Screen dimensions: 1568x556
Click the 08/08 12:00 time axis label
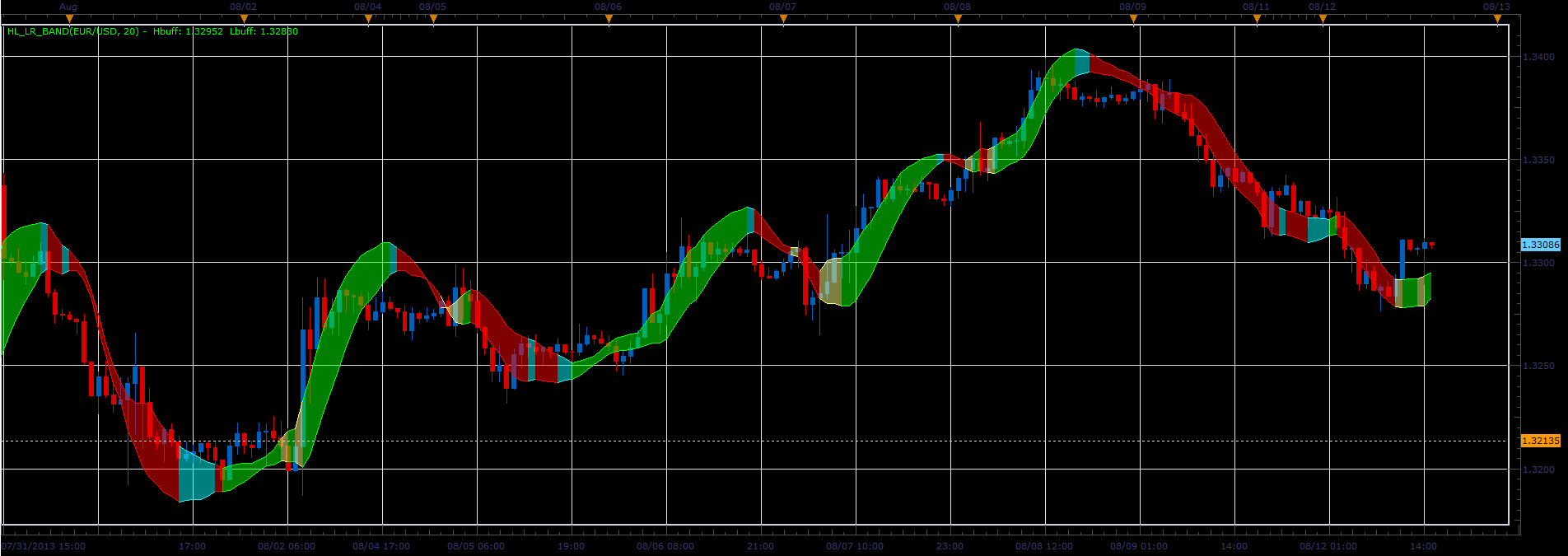pos(1044,546)
